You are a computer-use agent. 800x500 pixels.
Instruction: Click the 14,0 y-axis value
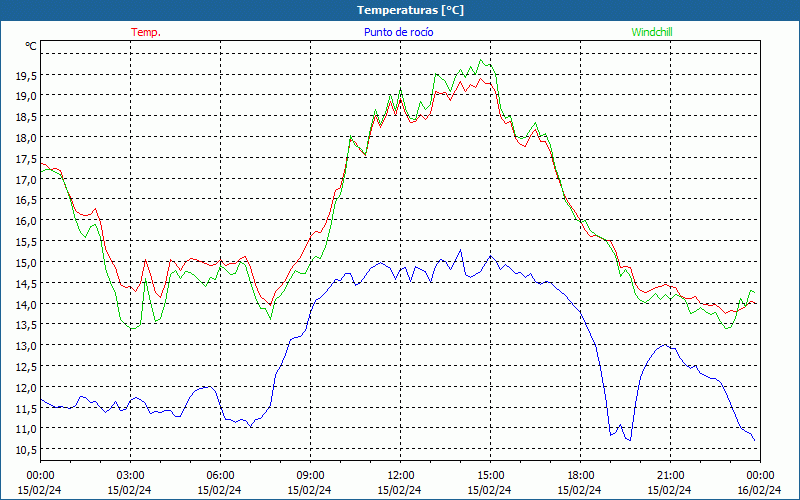point(26,305)
